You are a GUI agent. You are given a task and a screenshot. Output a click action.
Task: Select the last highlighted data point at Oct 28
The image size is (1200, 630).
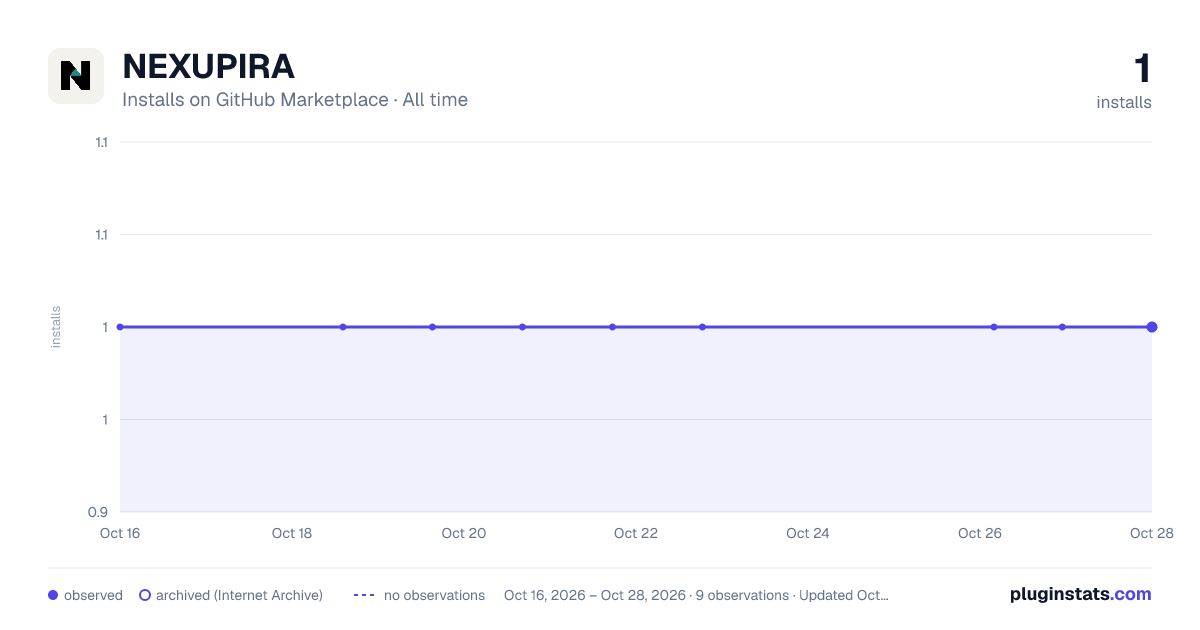tap(1152, 327)
